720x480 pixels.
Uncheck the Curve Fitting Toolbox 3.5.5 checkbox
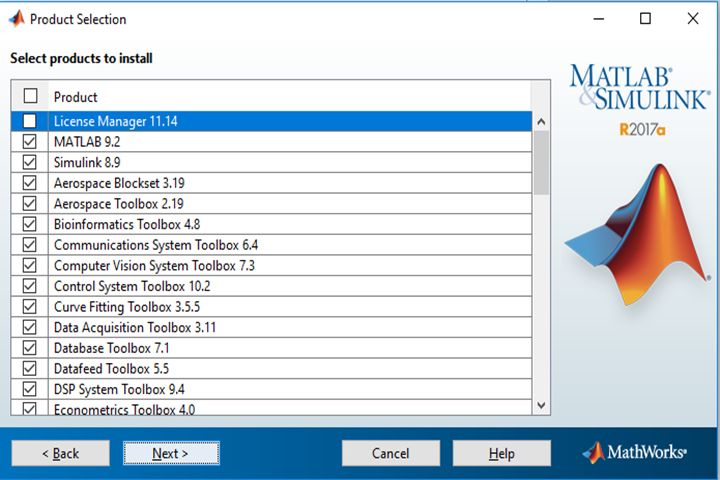pyautogui.click(x=29, y=306)
